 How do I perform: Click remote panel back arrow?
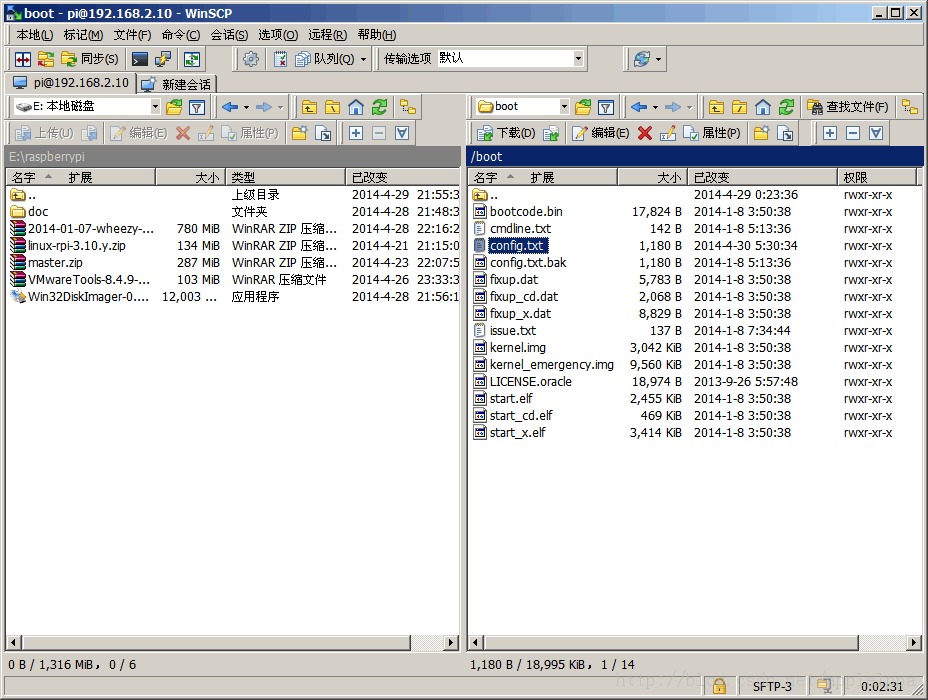tap(639, 107)
